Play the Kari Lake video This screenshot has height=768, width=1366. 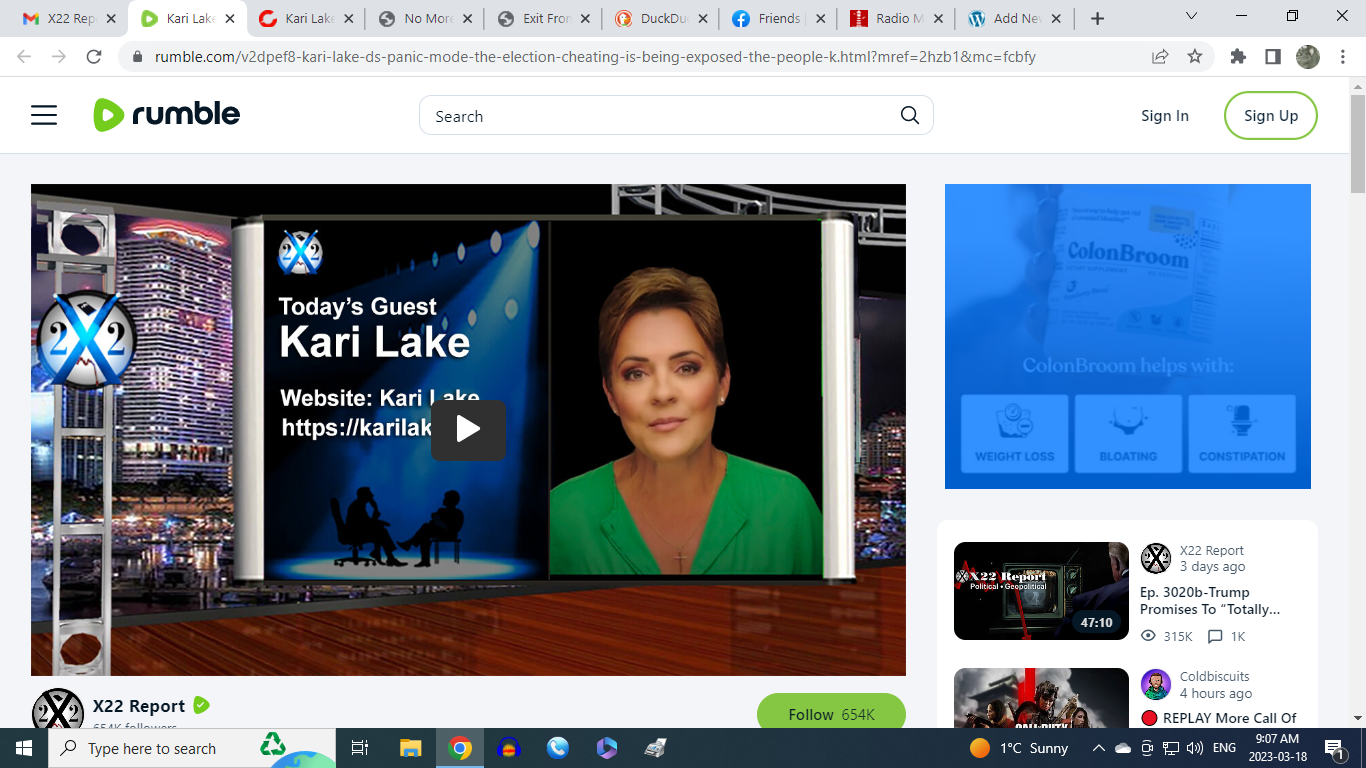tap(468, 430)
